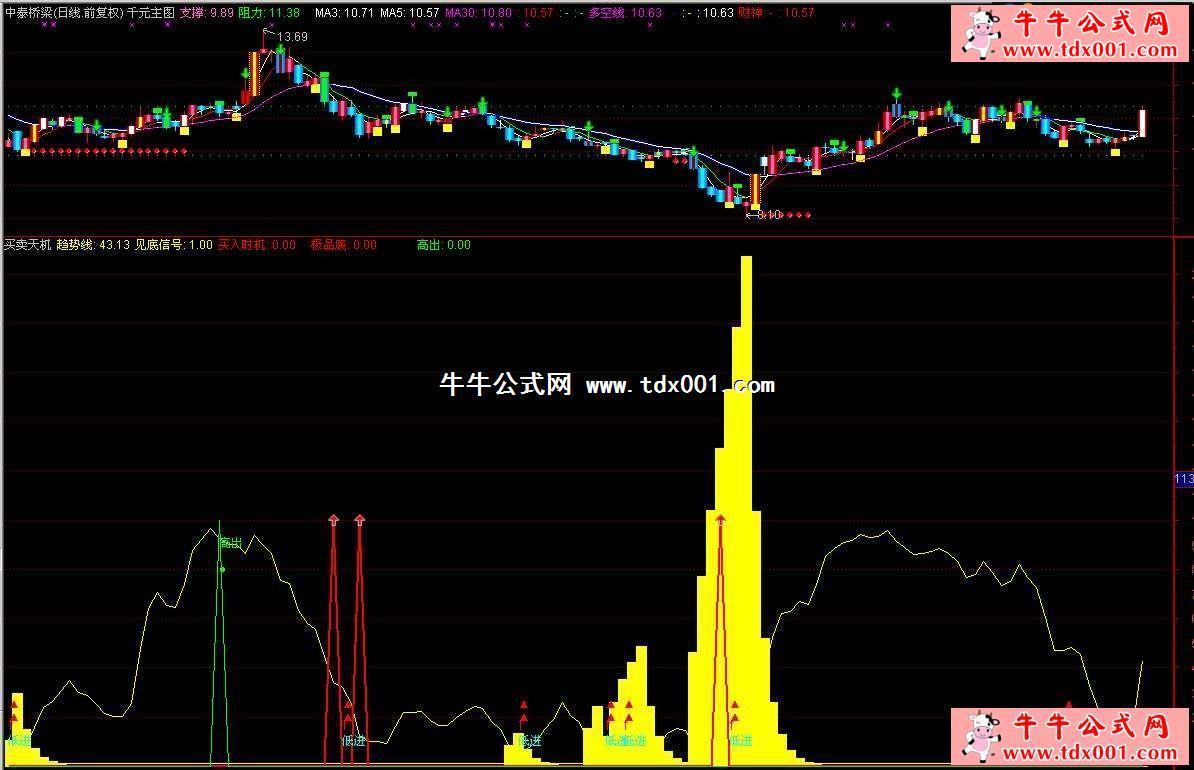Click the red arrow inside tall yellow peak

pyautogui.click(x=720, y=520)
